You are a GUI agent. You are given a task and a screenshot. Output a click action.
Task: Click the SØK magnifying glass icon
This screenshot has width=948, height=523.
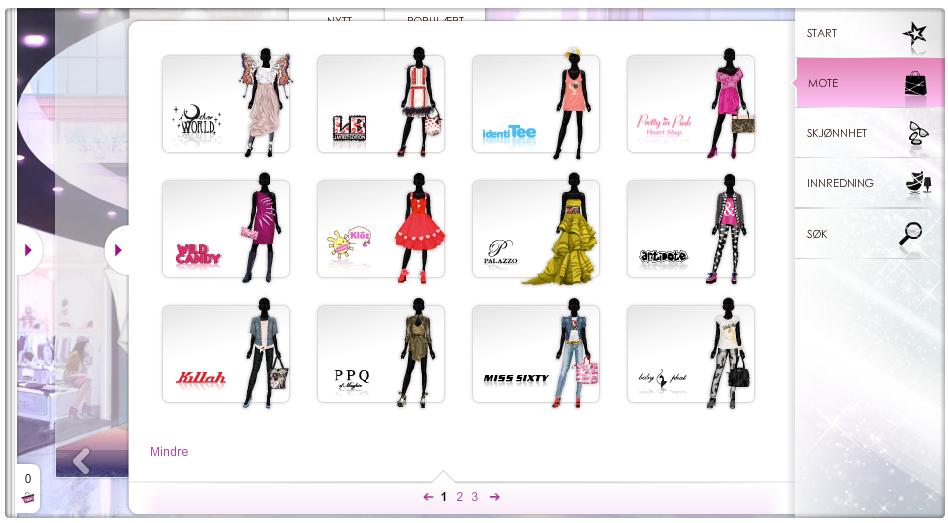(911, 233)
